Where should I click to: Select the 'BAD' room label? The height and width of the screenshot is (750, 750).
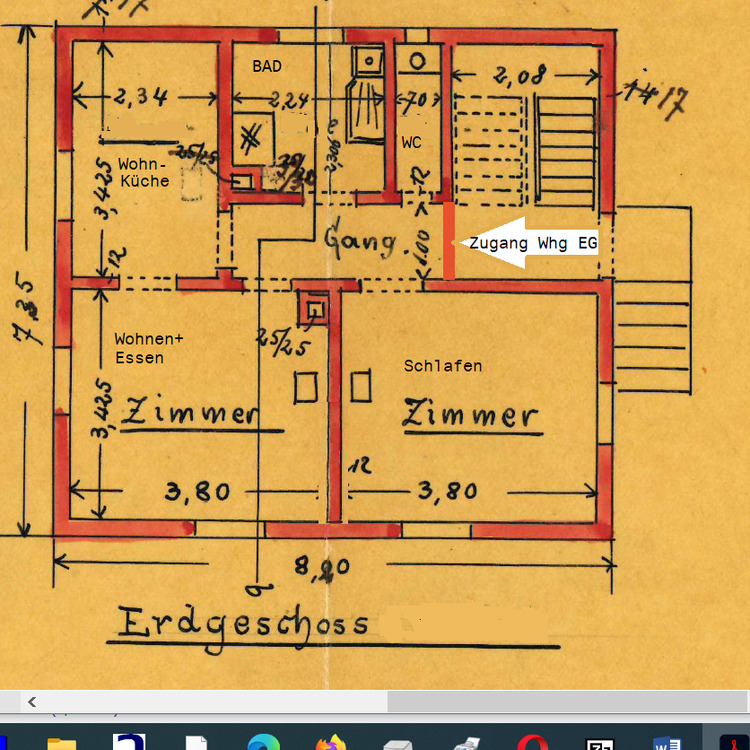267,67
